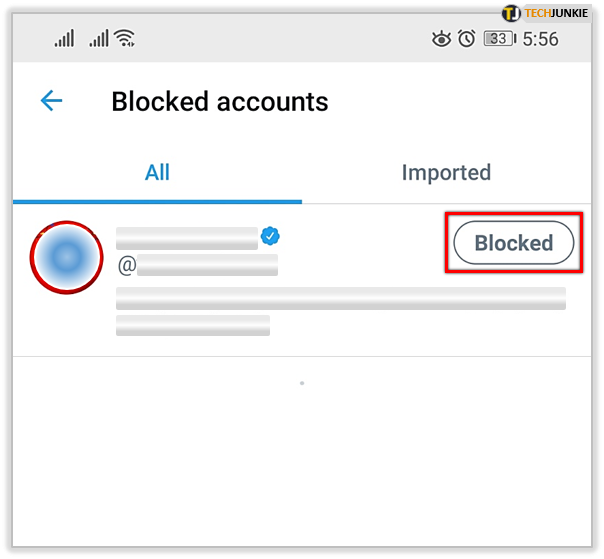Tap the first cellular signal icon
Viewport: 604px width, 559px height.
click(x=65, y=39)
